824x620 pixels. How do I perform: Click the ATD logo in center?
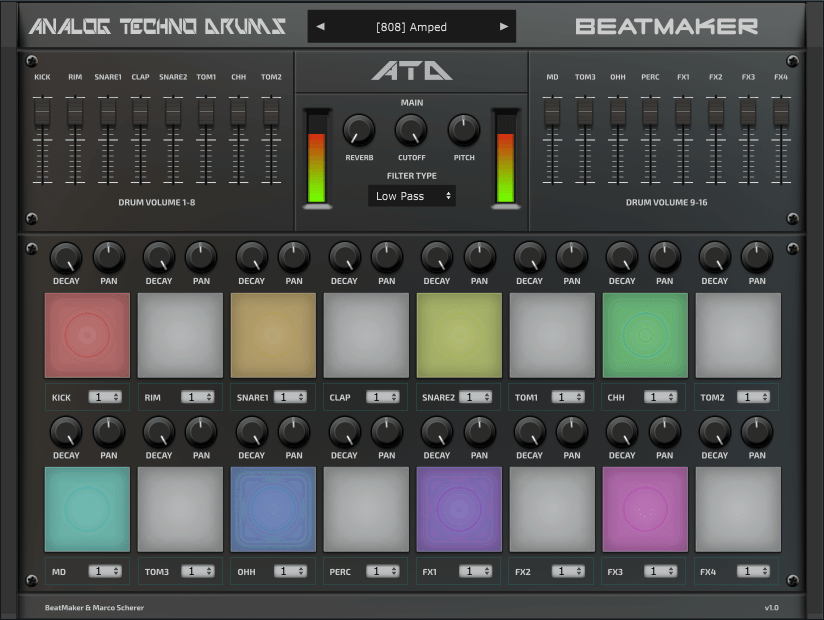pyautogui.click(x=411, y=71)
